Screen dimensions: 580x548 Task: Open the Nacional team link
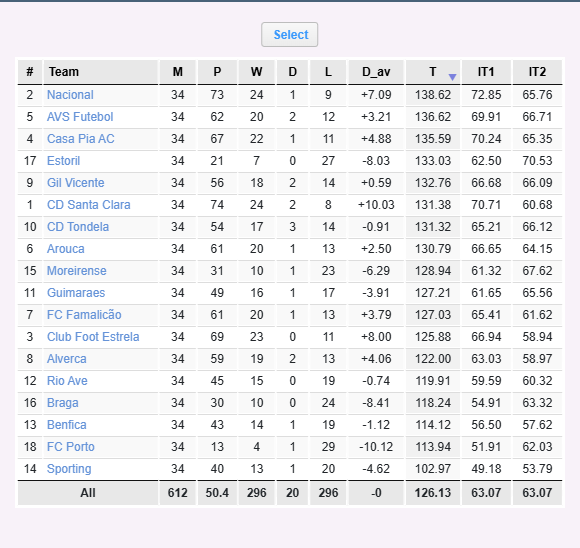(70, 95)
